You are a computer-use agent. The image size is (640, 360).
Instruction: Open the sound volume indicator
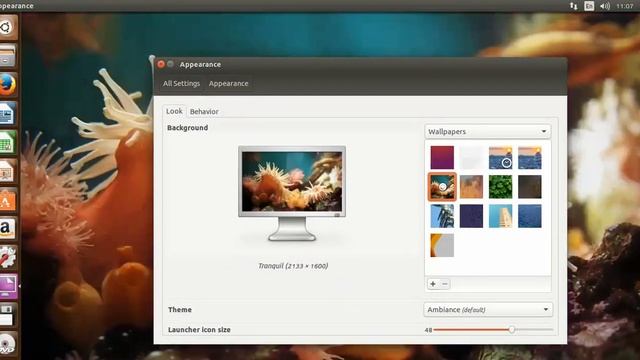(x=604, y=6)
